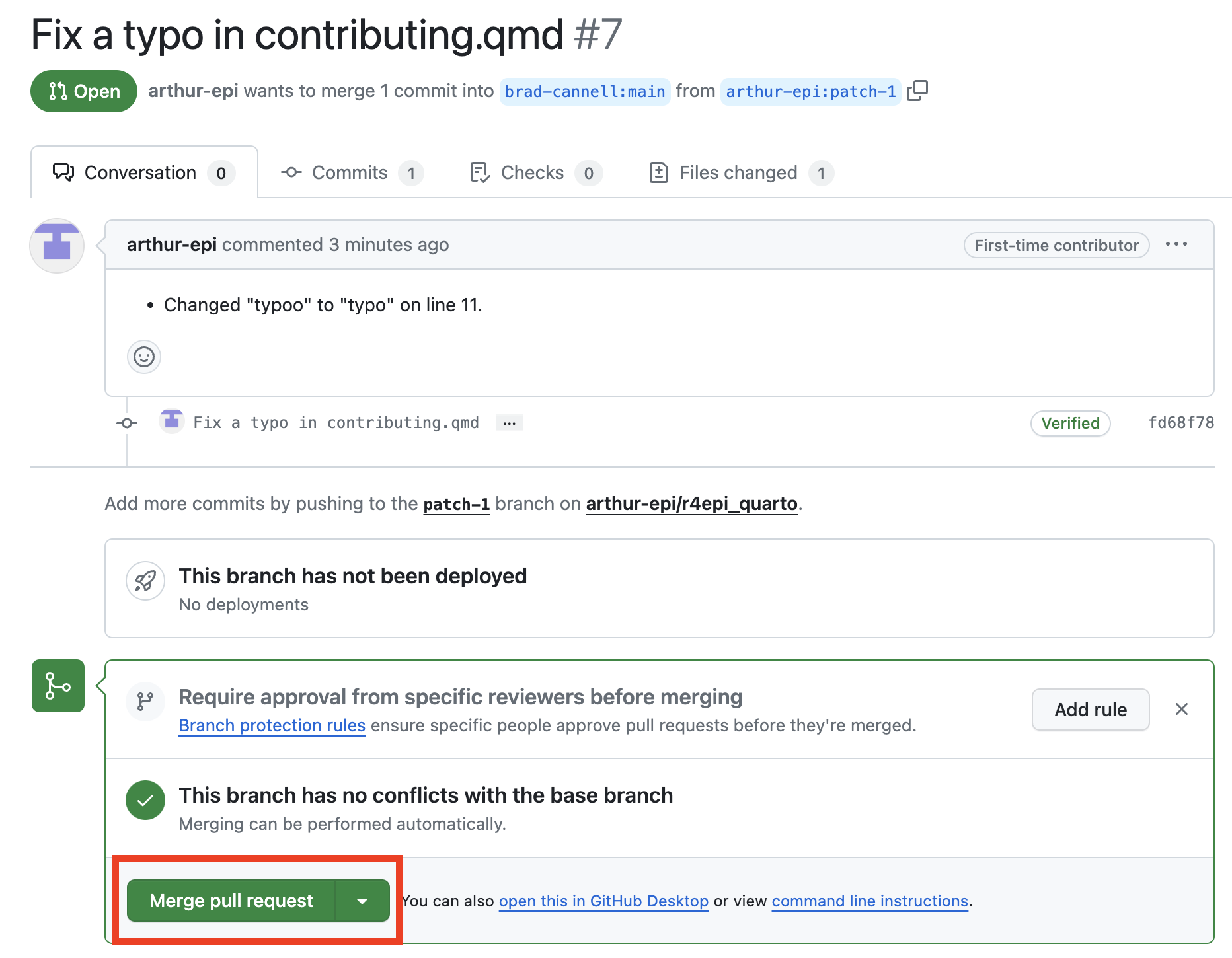The width and height of the screenshot is (1232, 958).
Task: Open the comment's three-dot options menu
Action: point(1176,244)
